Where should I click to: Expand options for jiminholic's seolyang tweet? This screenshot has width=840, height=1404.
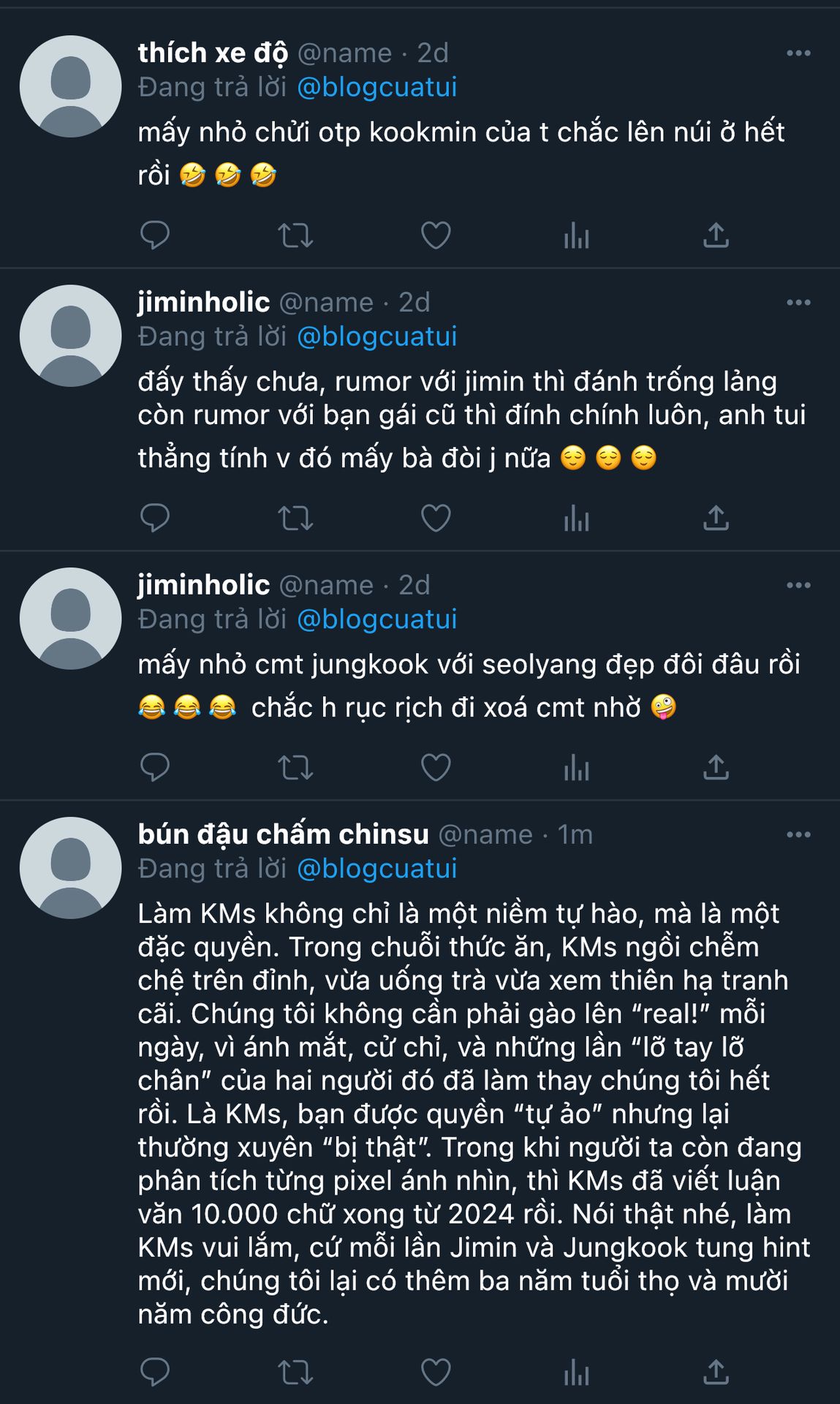point(798,586)
